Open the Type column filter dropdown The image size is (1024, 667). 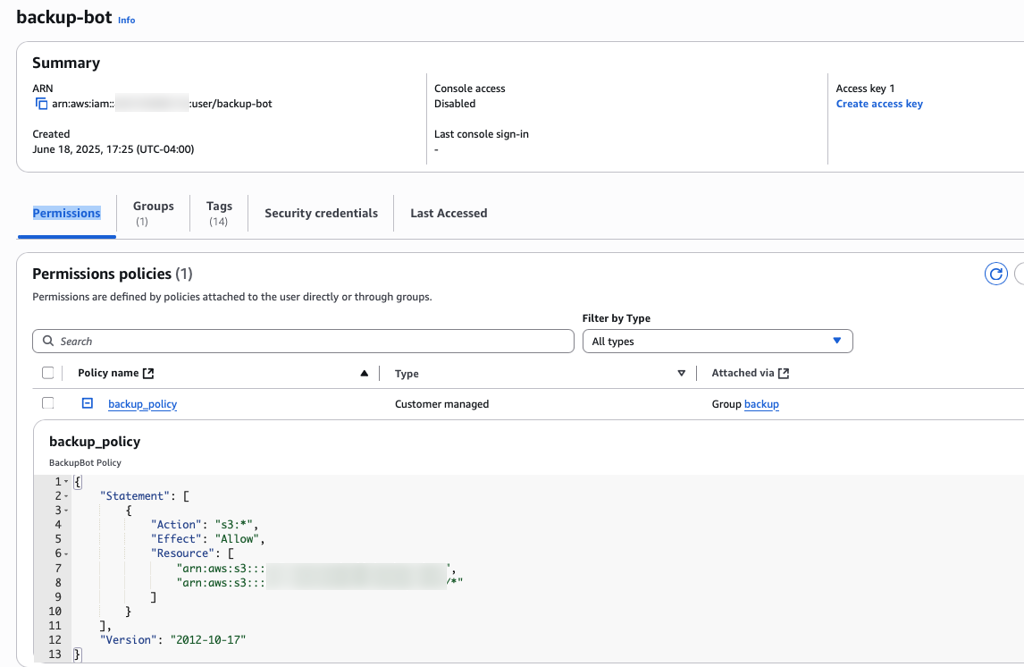click(x=681, y=372)
